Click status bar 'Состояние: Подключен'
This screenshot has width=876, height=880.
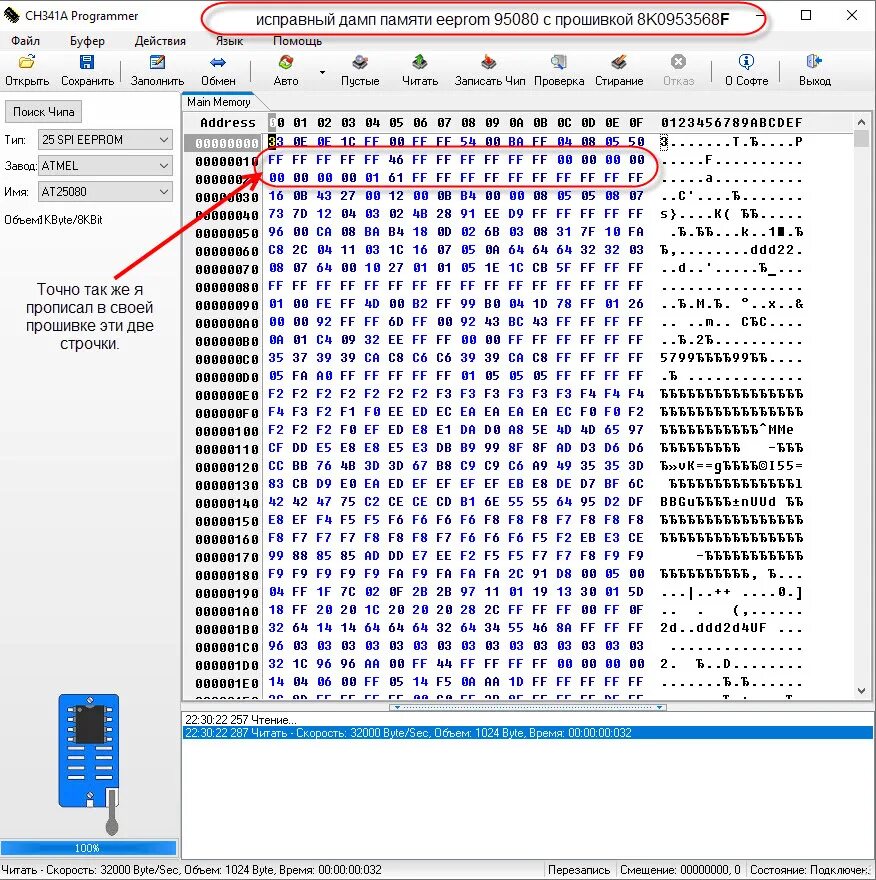[x=810, y=870]
